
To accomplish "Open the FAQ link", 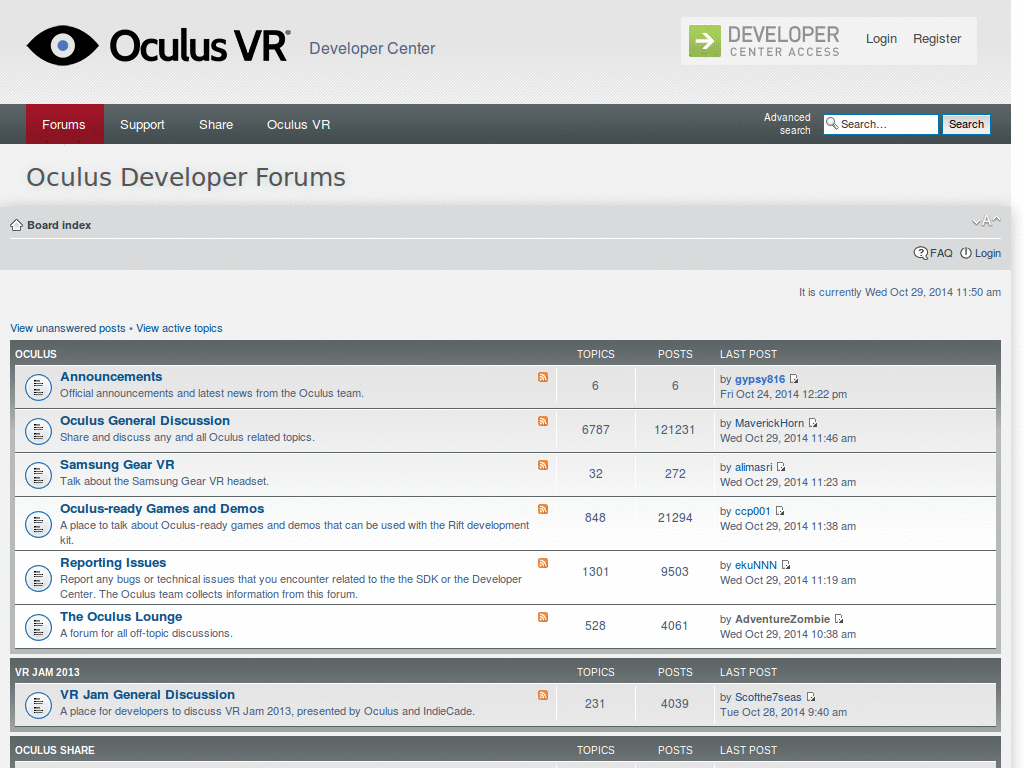I will coord(941,253).
